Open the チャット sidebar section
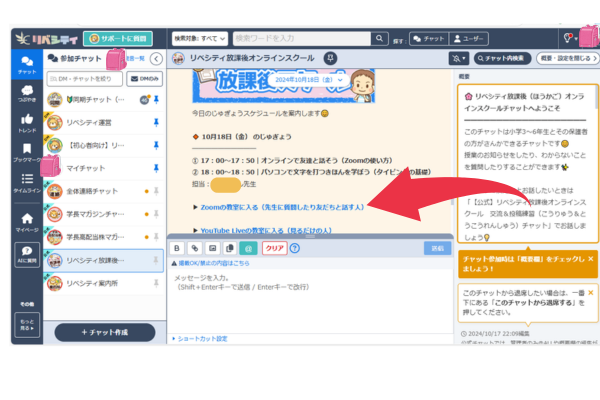Screen dimensions: 600x400 27,64
